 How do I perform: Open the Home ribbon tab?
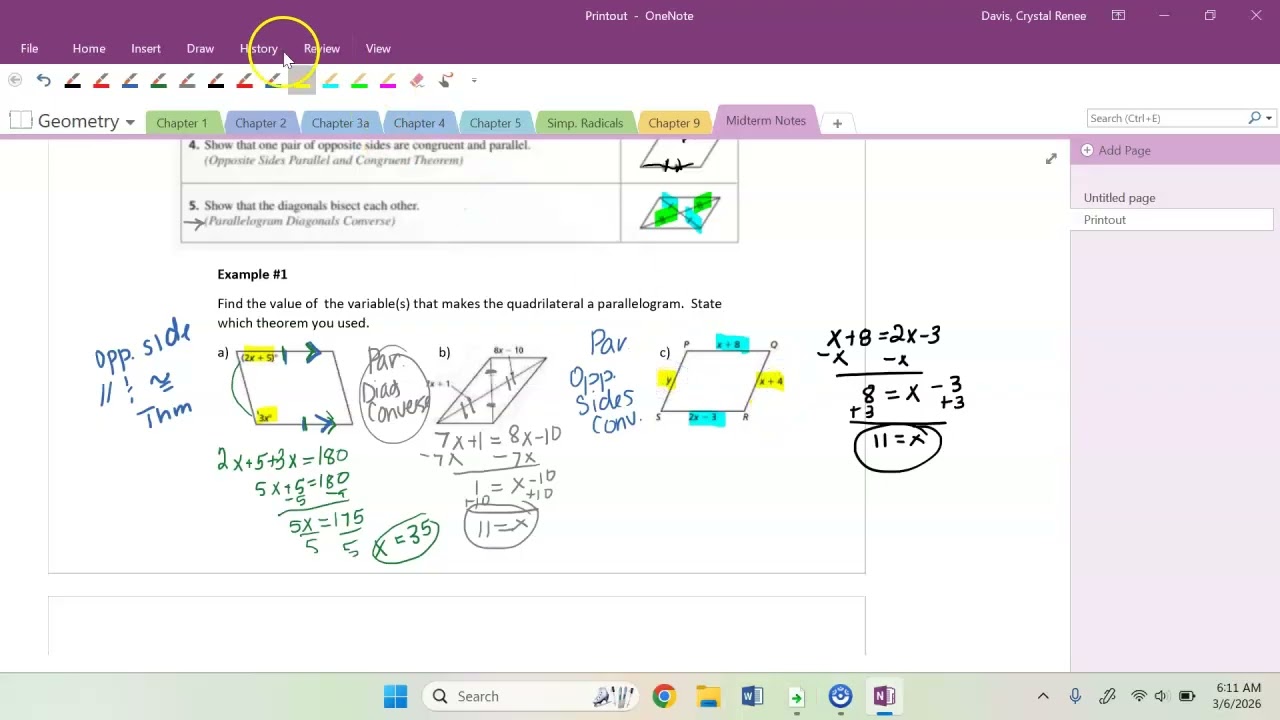tap(89, 48)
